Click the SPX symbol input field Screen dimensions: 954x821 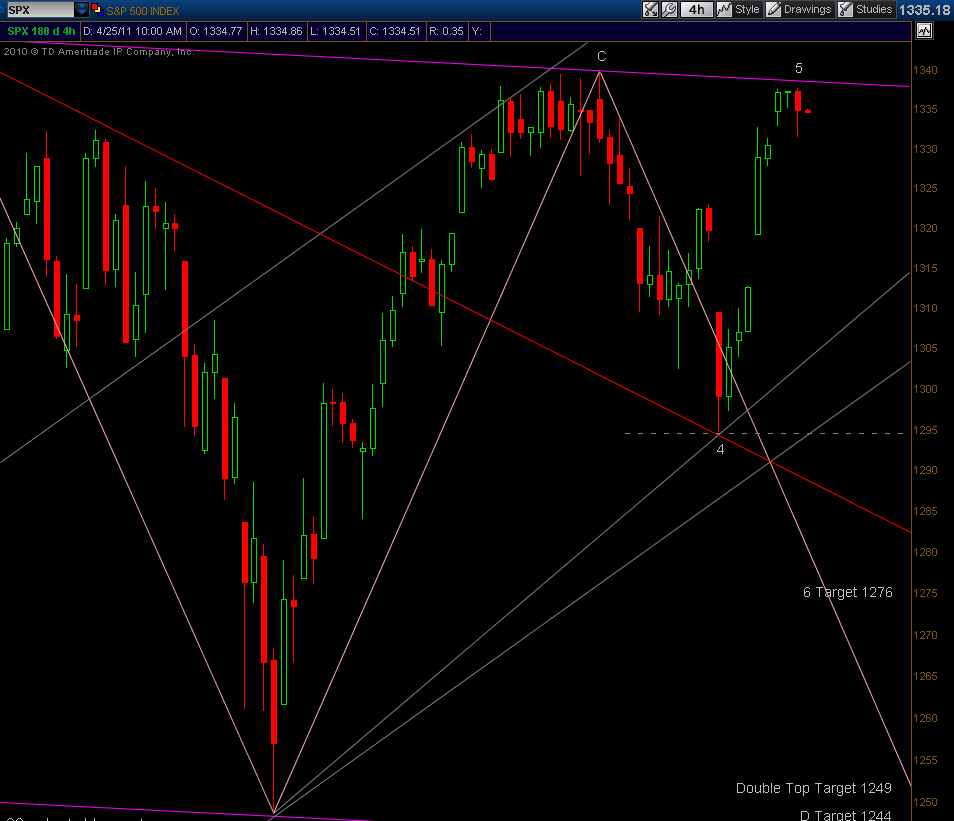click(x=37, y=9)
